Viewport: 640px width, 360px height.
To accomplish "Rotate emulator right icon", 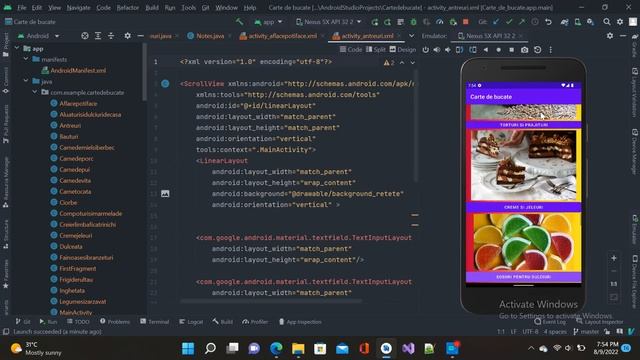I will click(x=473, y=50).
